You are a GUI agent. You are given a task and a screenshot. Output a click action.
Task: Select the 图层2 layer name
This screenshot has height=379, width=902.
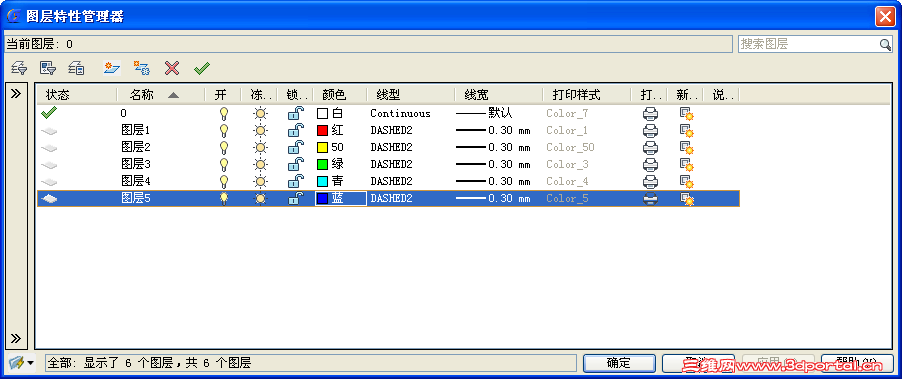click(x=136, y=147)
